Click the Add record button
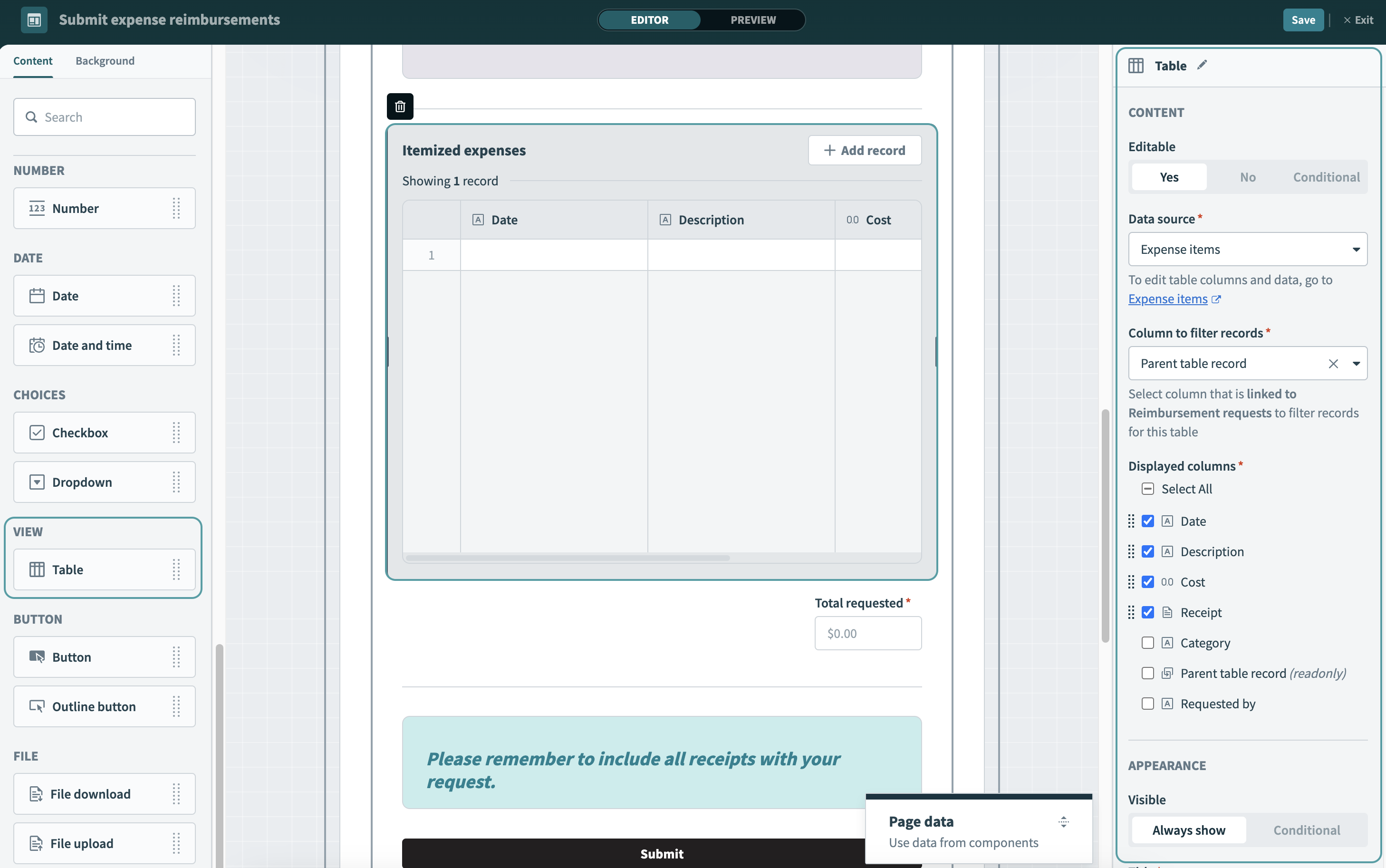 point(864,150)
